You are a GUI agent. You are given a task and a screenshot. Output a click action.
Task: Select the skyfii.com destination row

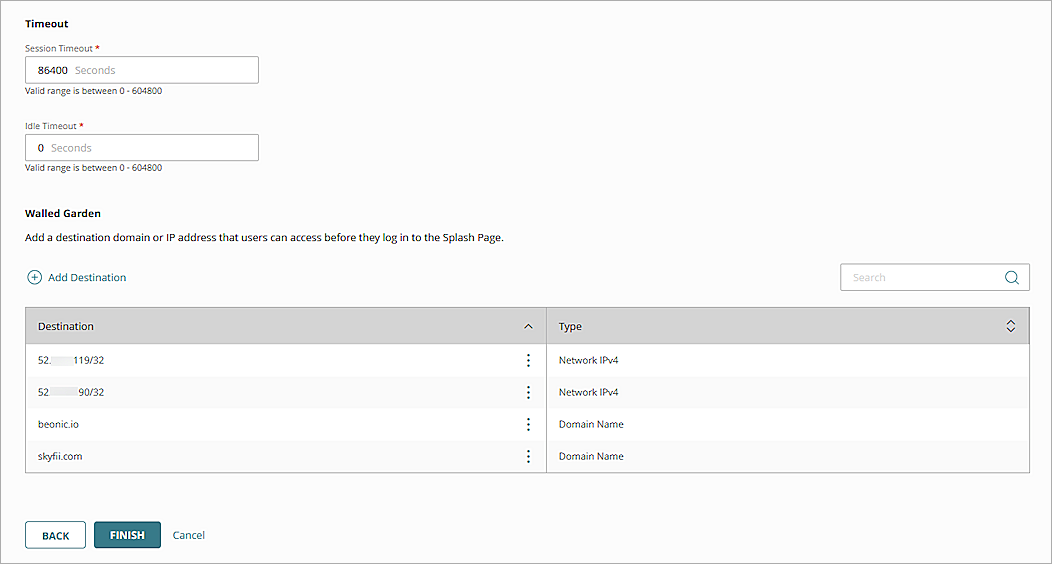[60, 456]
